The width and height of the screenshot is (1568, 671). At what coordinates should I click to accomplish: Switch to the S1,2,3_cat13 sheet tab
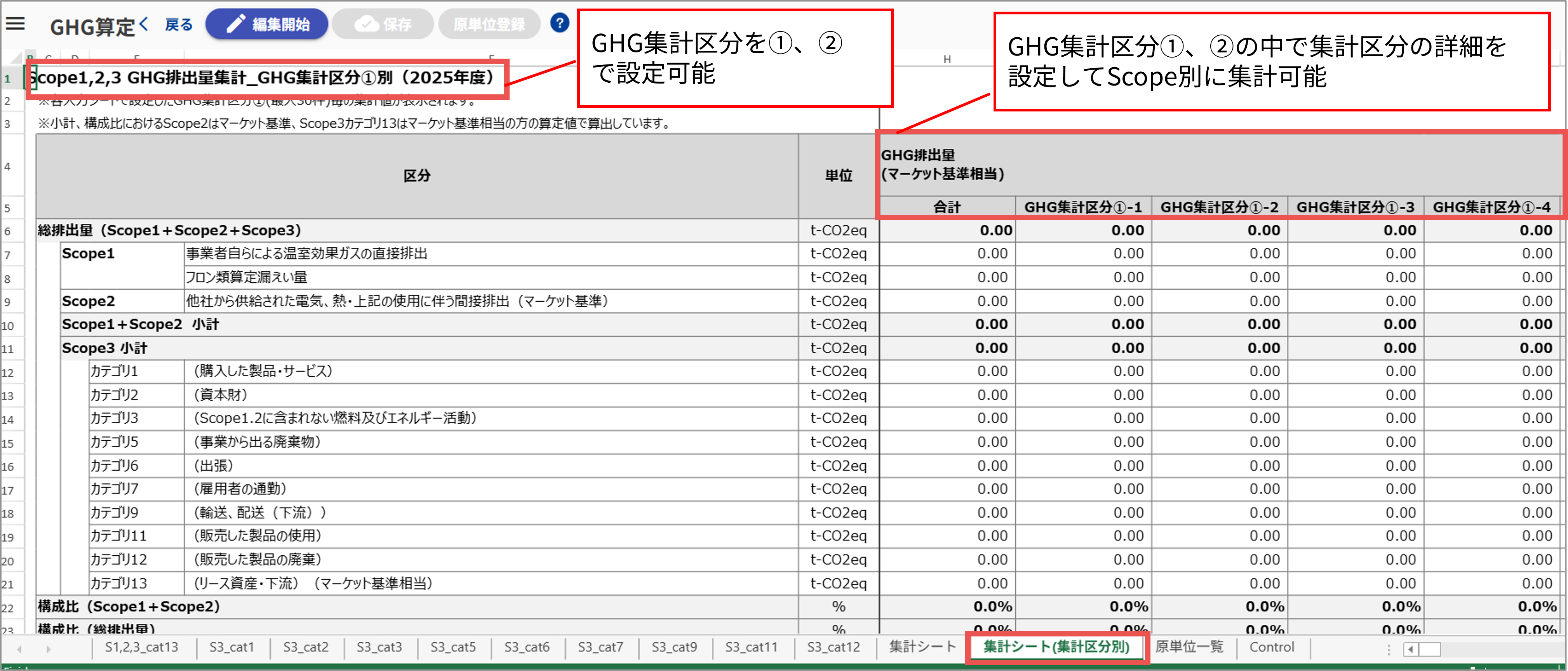coord(141,647)
